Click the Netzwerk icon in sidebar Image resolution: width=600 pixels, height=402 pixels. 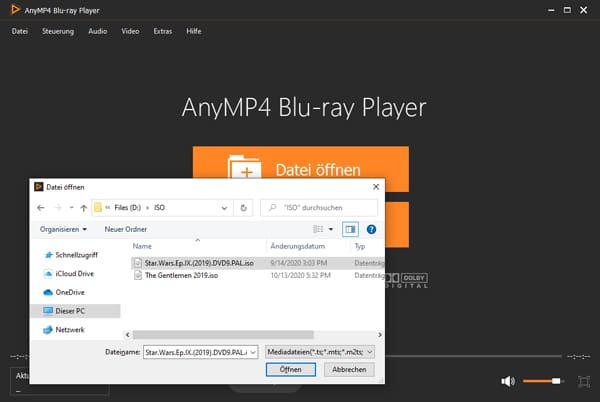click(48, 330)
